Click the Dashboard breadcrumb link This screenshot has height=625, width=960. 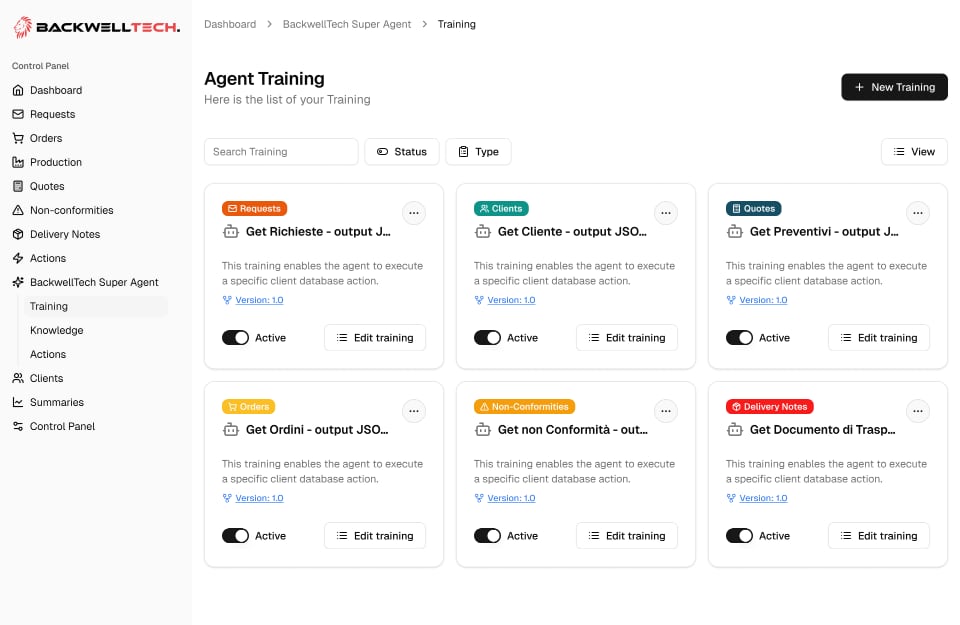pos(230,24)
